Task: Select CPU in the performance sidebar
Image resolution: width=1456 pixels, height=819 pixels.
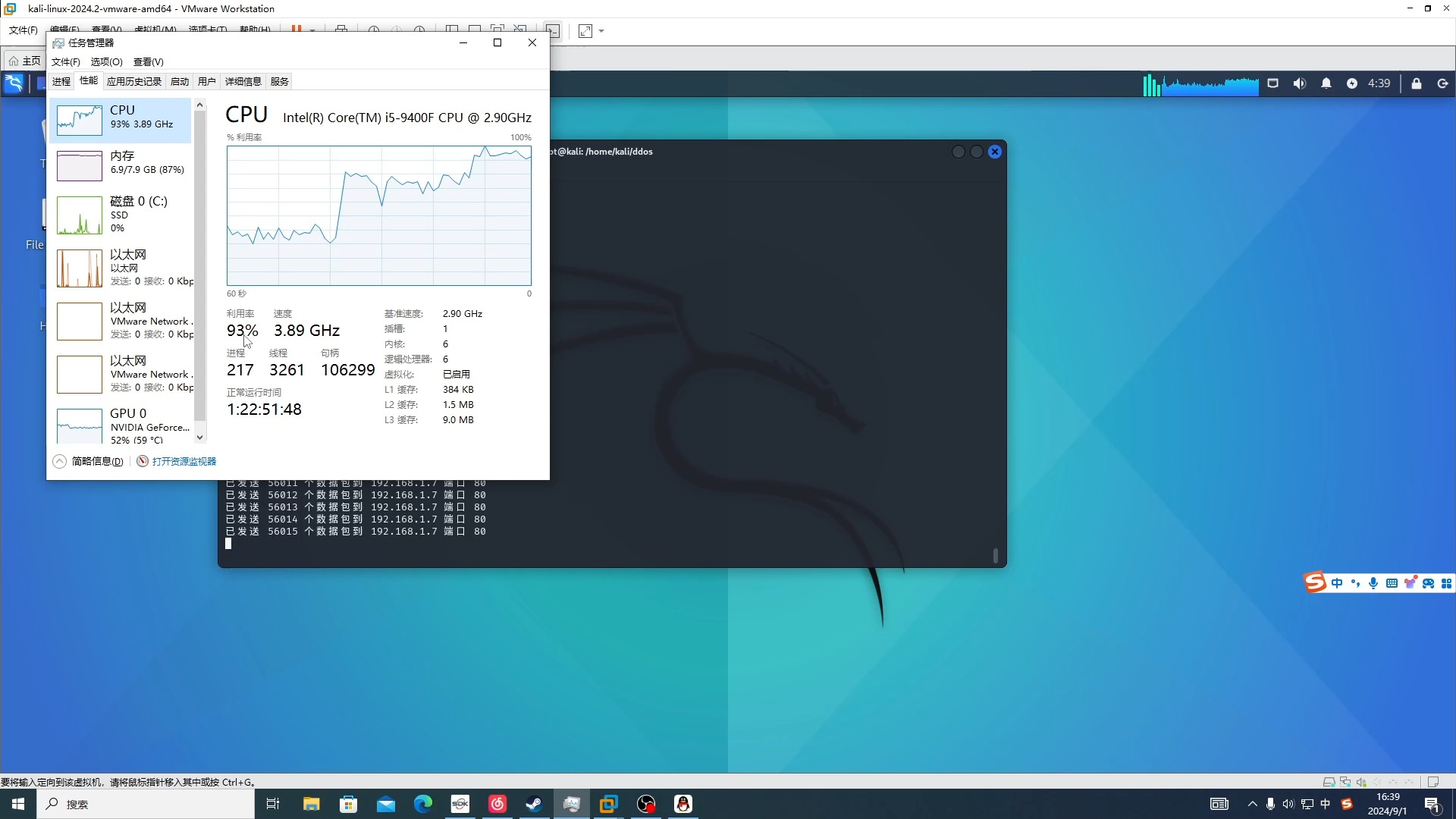Action: click(x=121, y=121)
